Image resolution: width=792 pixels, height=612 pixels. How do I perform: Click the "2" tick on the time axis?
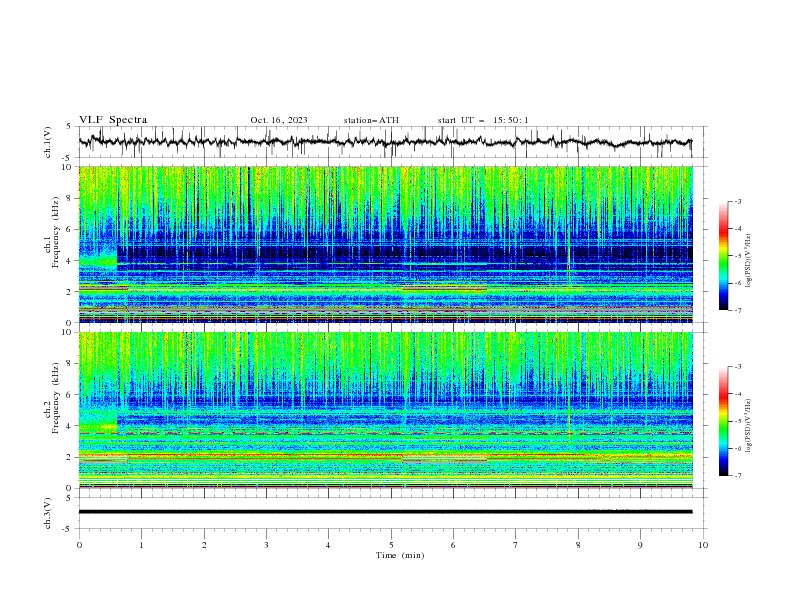coord(204,545)
